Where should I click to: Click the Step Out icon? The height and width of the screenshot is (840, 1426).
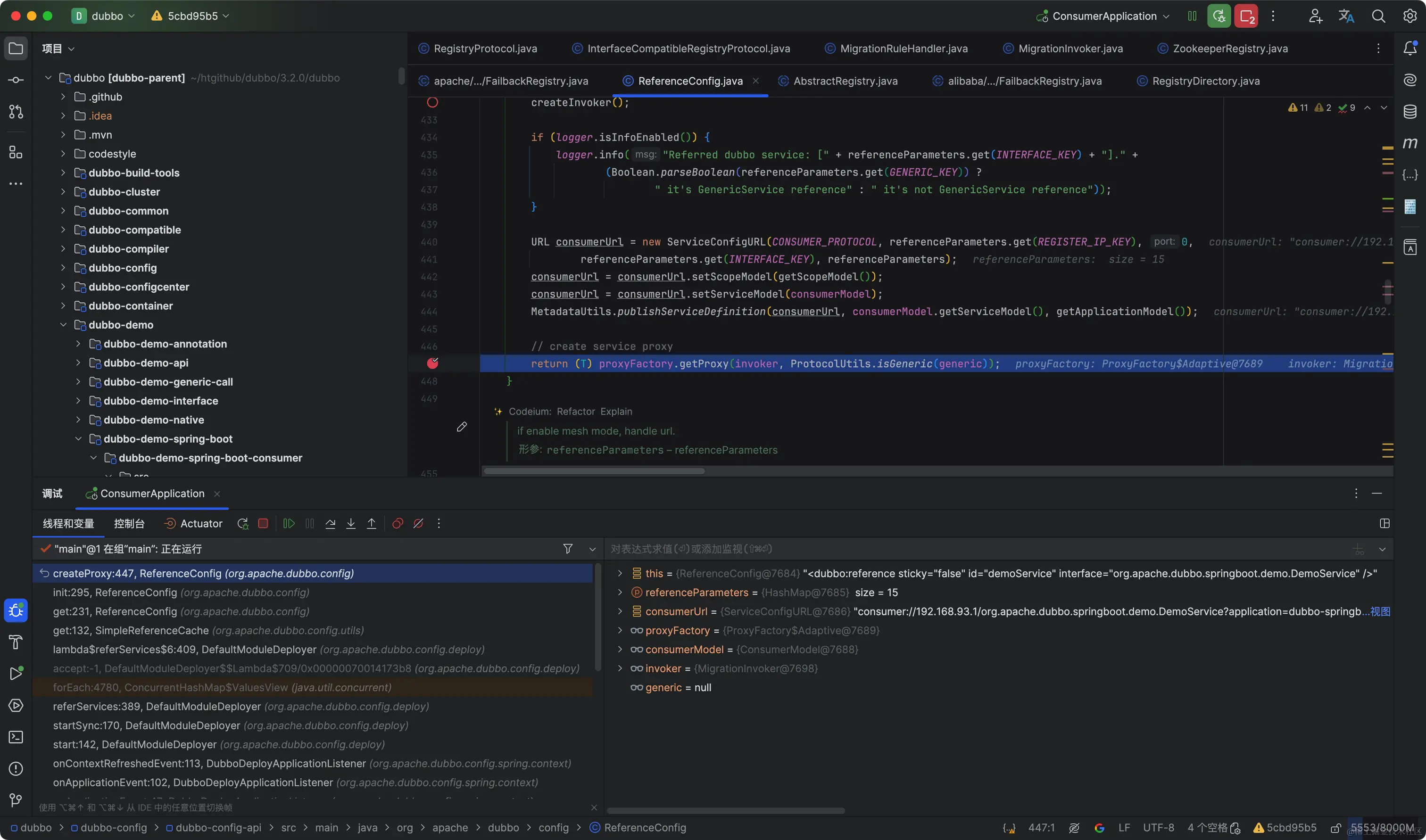click(x=372, y=524)
